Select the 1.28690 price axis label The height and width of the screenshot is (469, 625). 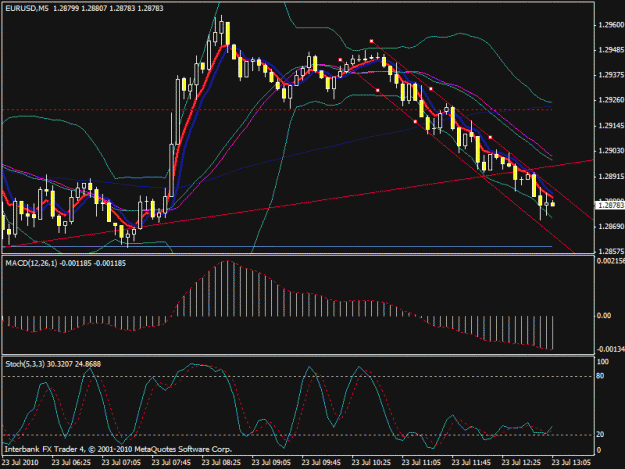click(x=611, y=226)
